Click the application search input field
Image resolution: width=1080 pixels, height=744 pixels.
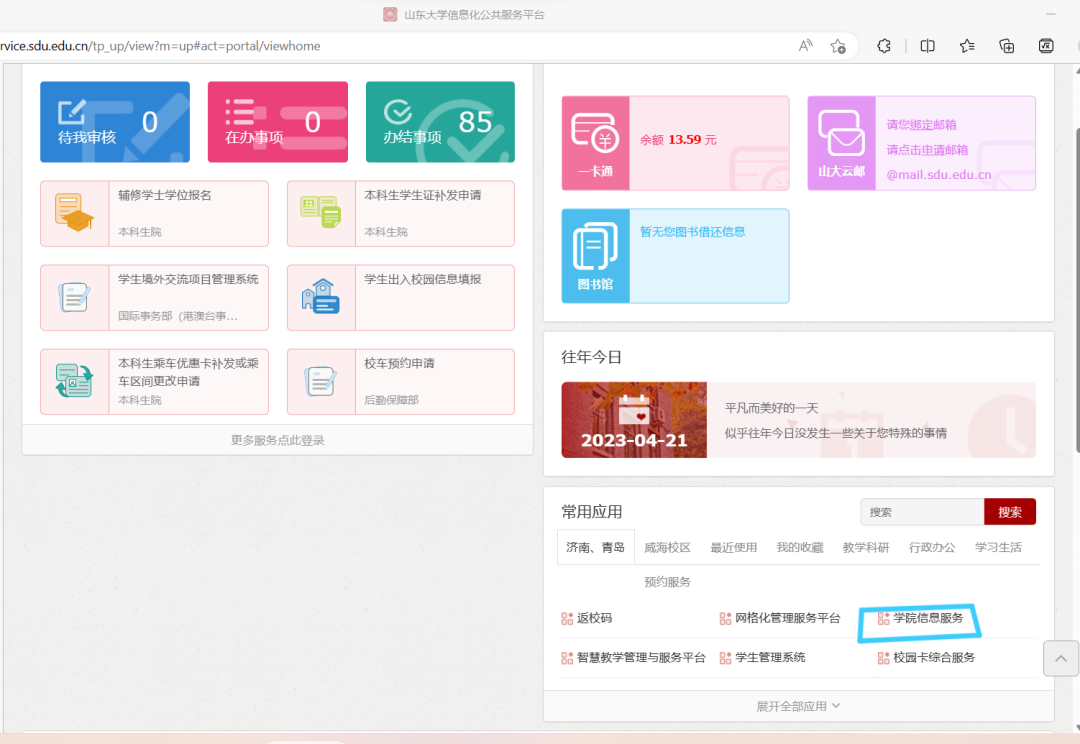pyautogui.click(x=921, y=512)
